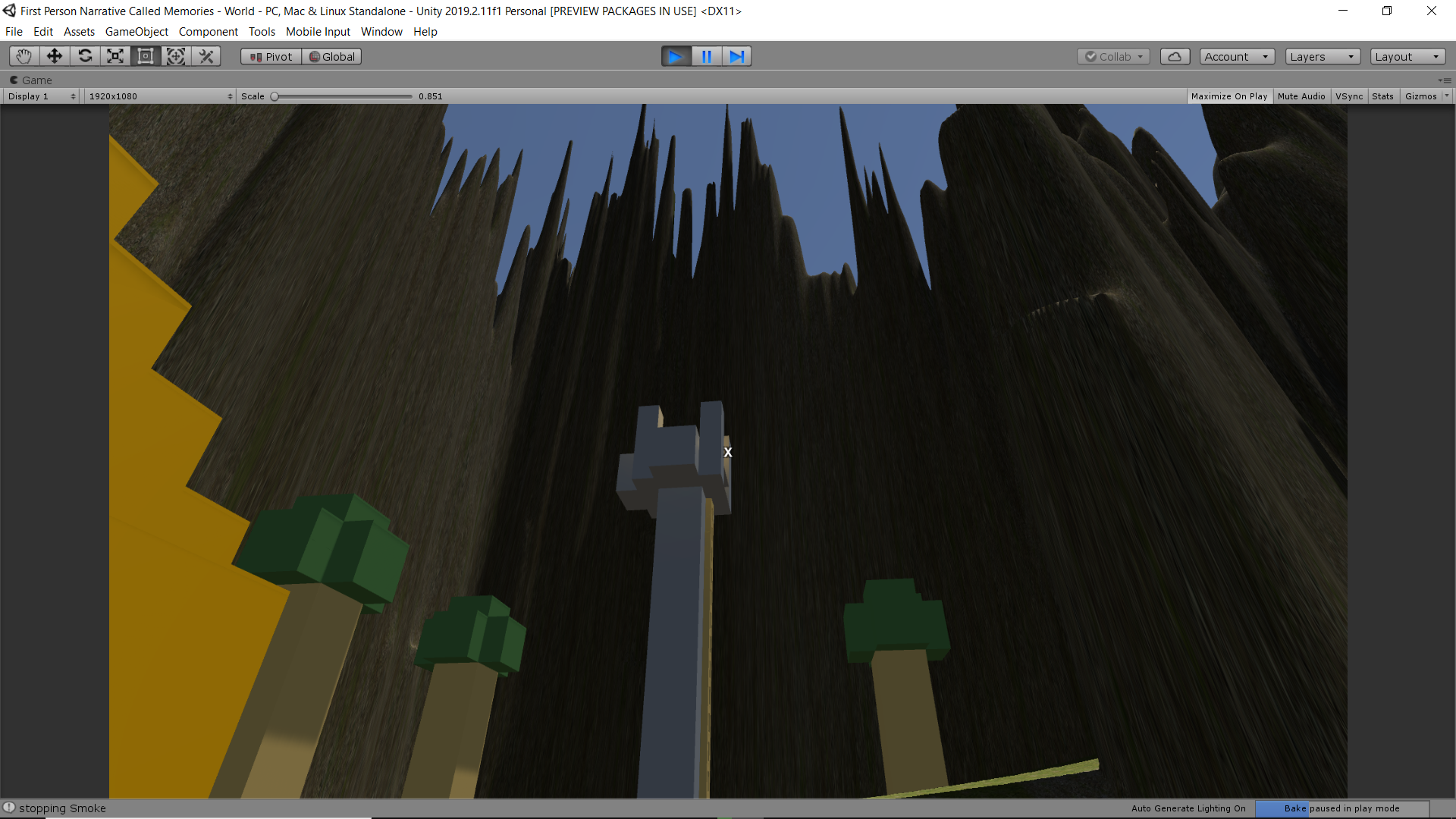The width and height of the screenshot is (1456, 819).
Task: Open the Assets menu
Action: pyautogui.click(x=79, y=32)
